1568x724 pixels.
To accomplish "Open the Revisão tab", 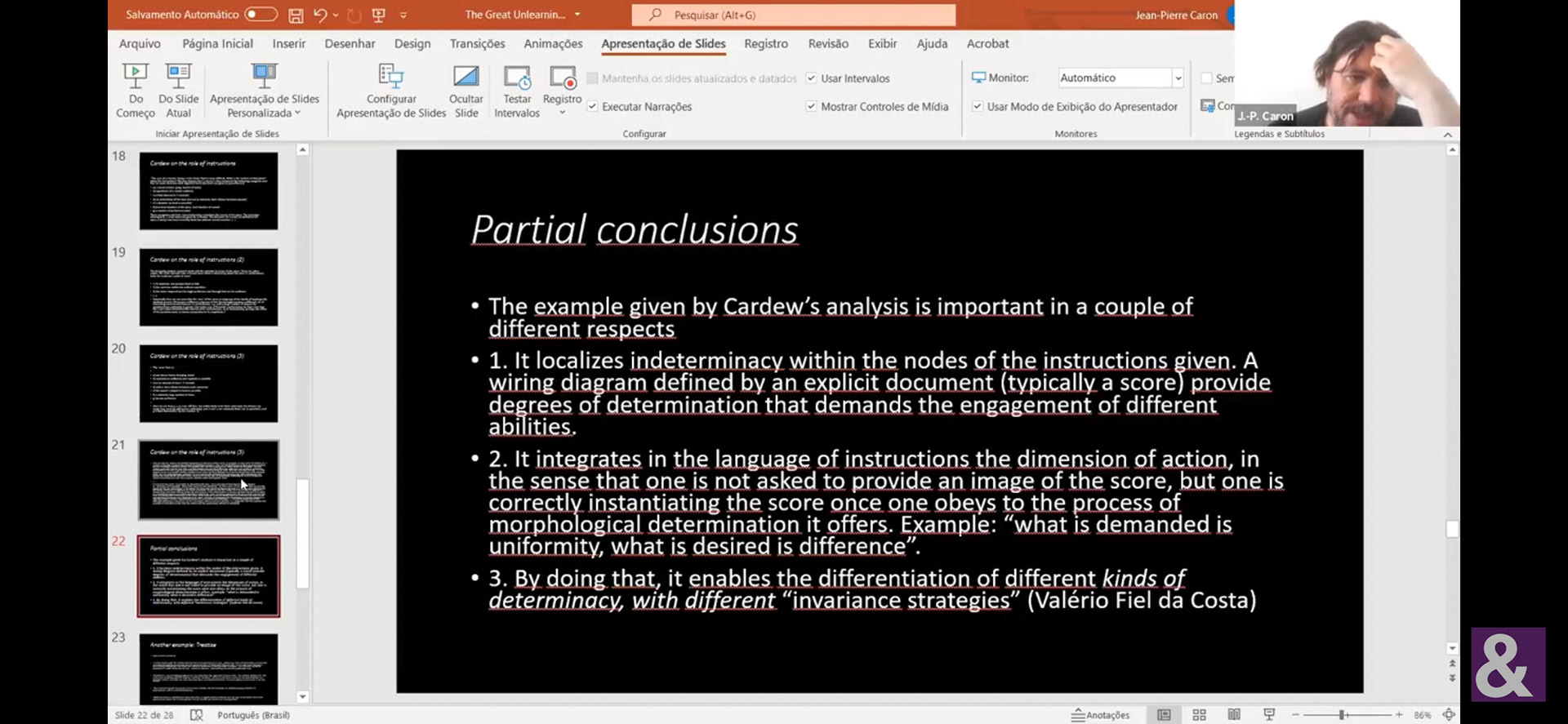I will [828, 43].
